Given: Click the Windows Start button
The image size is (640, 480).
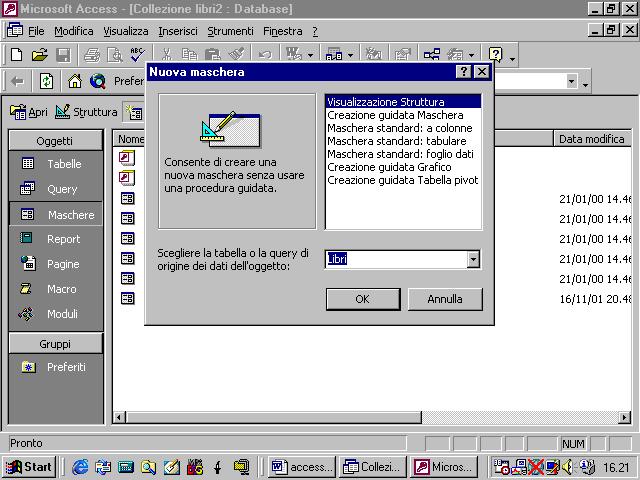Looking at the screenshot, I should (x=28, y=467).
